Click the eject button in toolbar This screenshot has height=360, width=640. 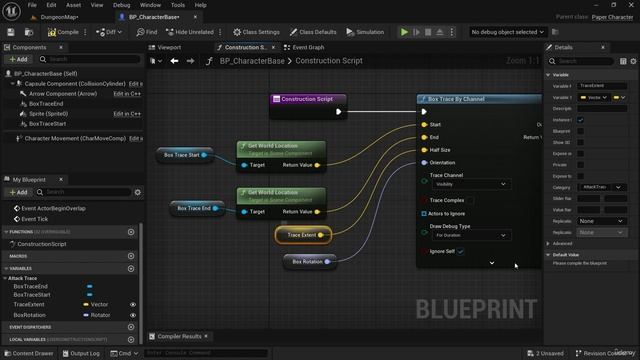pyautogui.click(x=440, y=32)
